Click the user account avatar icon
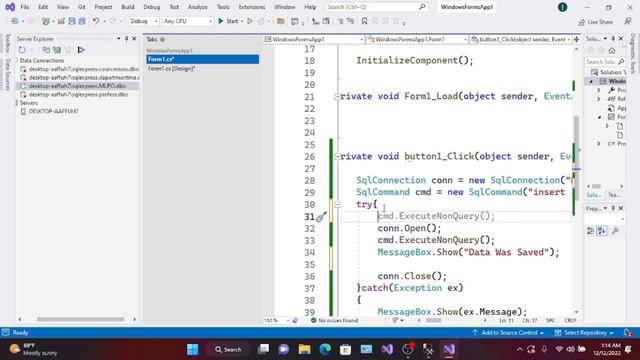This screenshot has height=360, width=640. click(562, 7)
